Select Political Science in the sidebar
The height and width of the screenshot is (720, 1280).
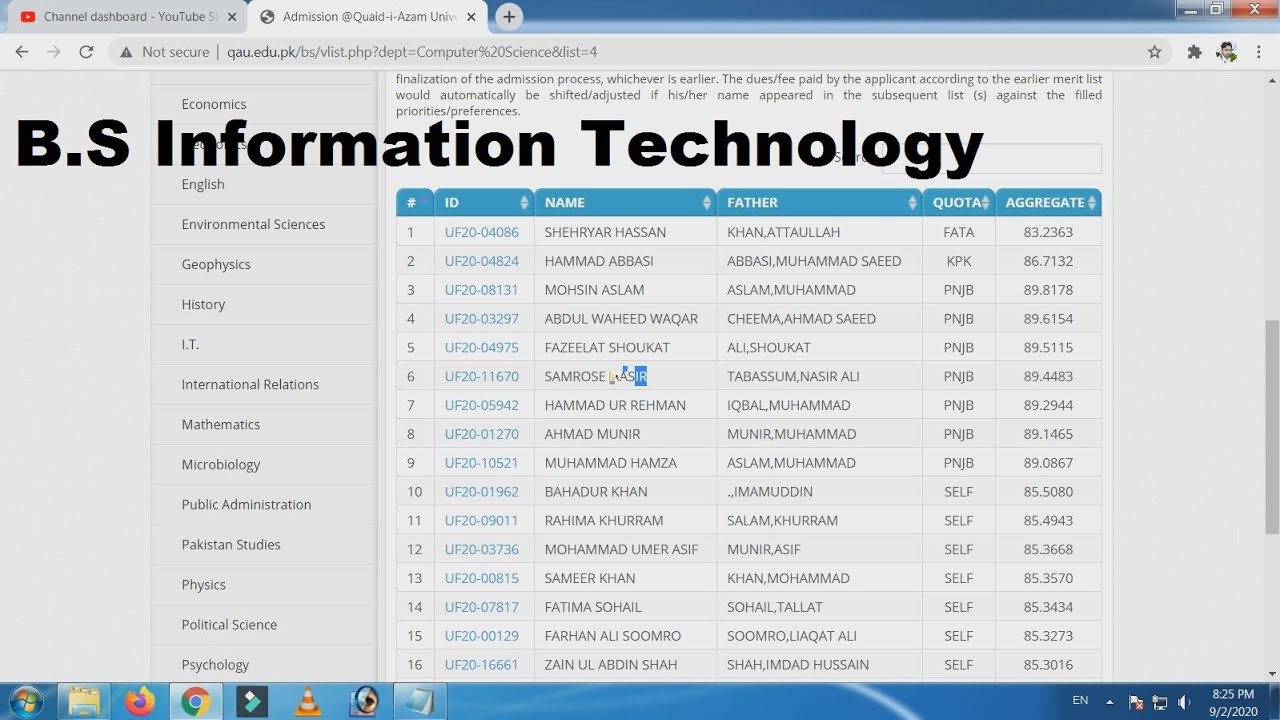[x=229, y=624]
